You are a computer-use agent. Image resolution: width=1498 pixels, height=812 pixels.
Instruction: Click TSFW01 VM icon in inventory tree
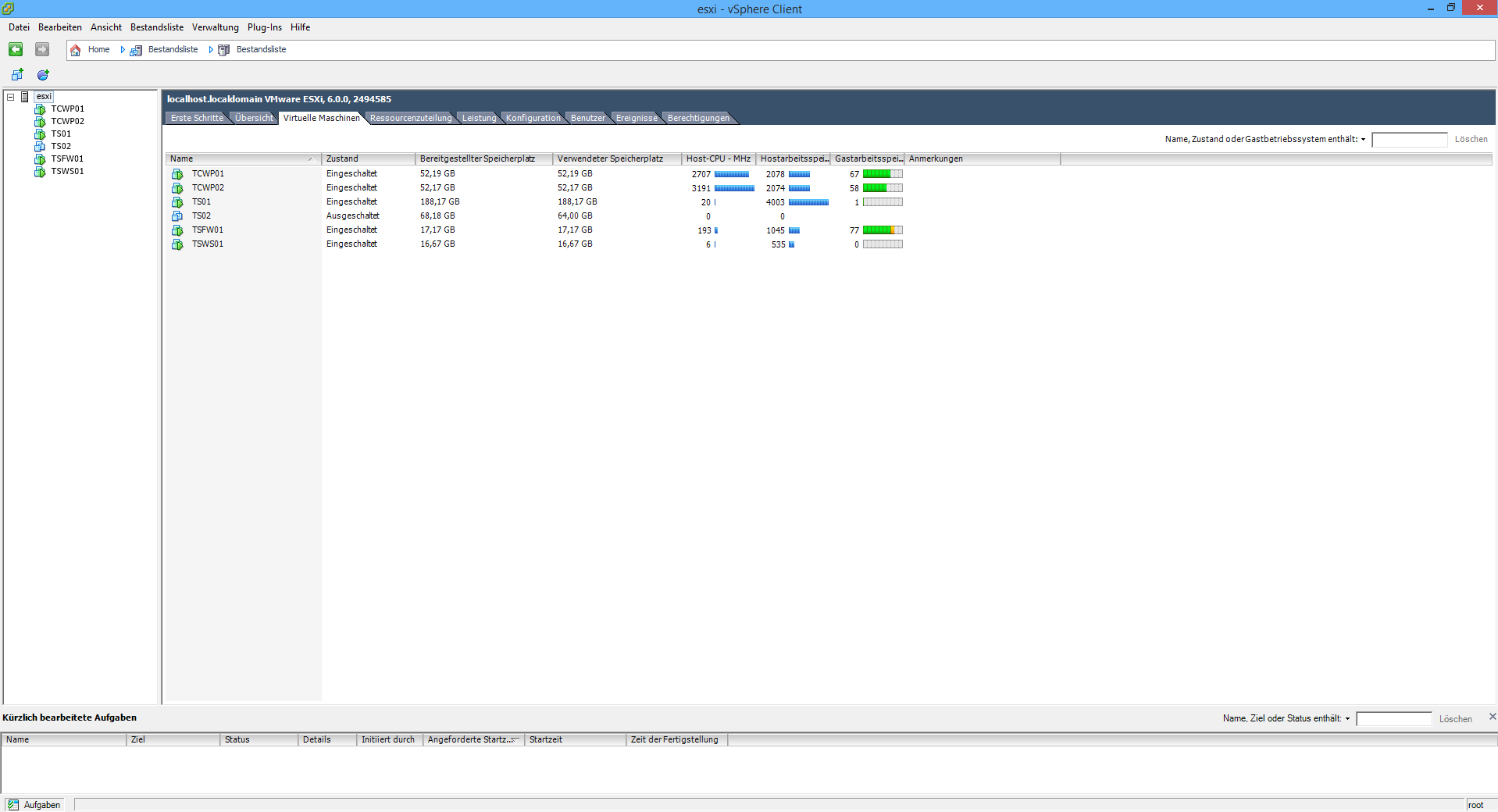click(x=40, y=159)
